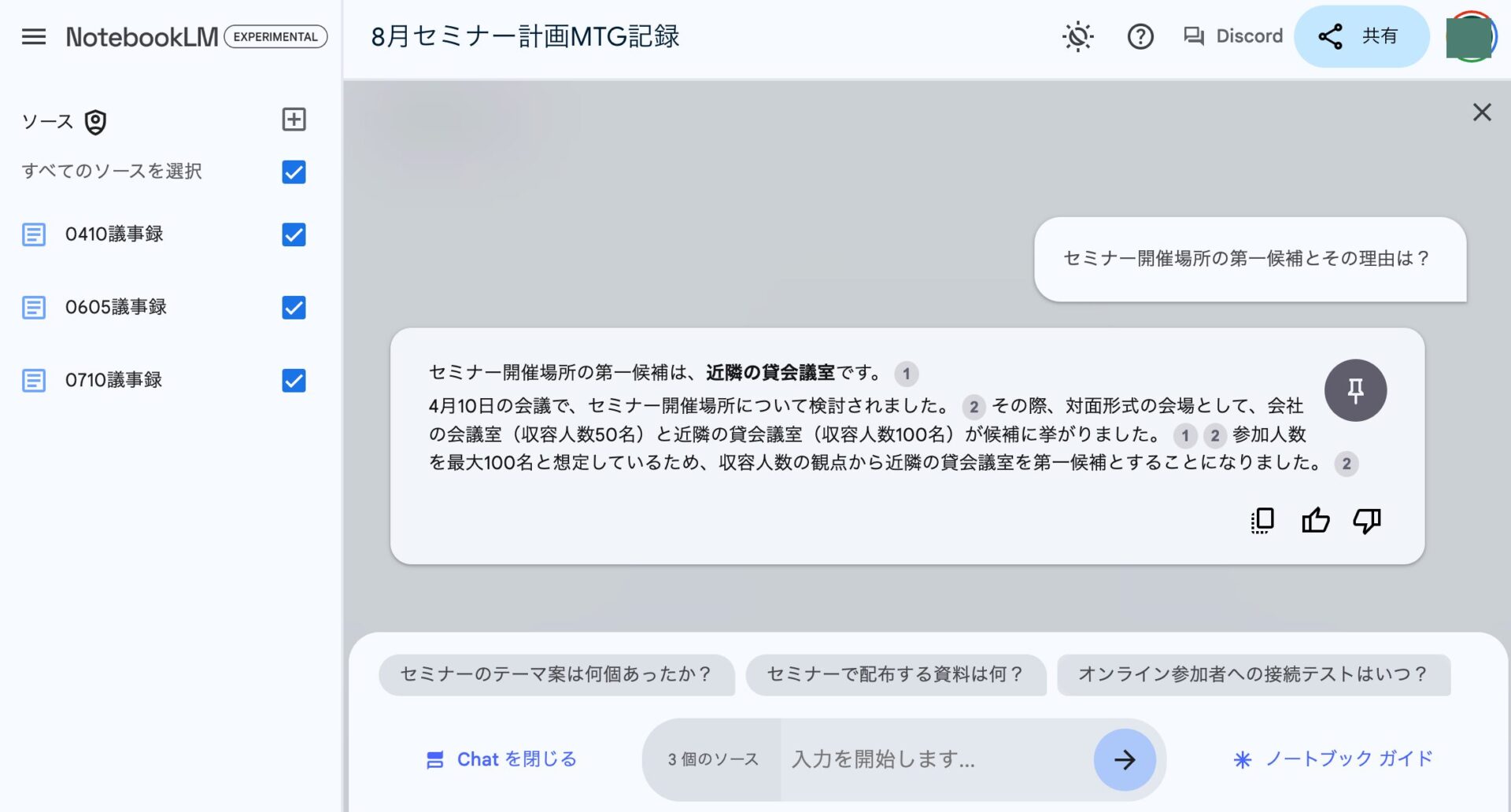Send the message with arrow button
Viewport: 1511px width, 812px height.
(x=1125, y=759)
